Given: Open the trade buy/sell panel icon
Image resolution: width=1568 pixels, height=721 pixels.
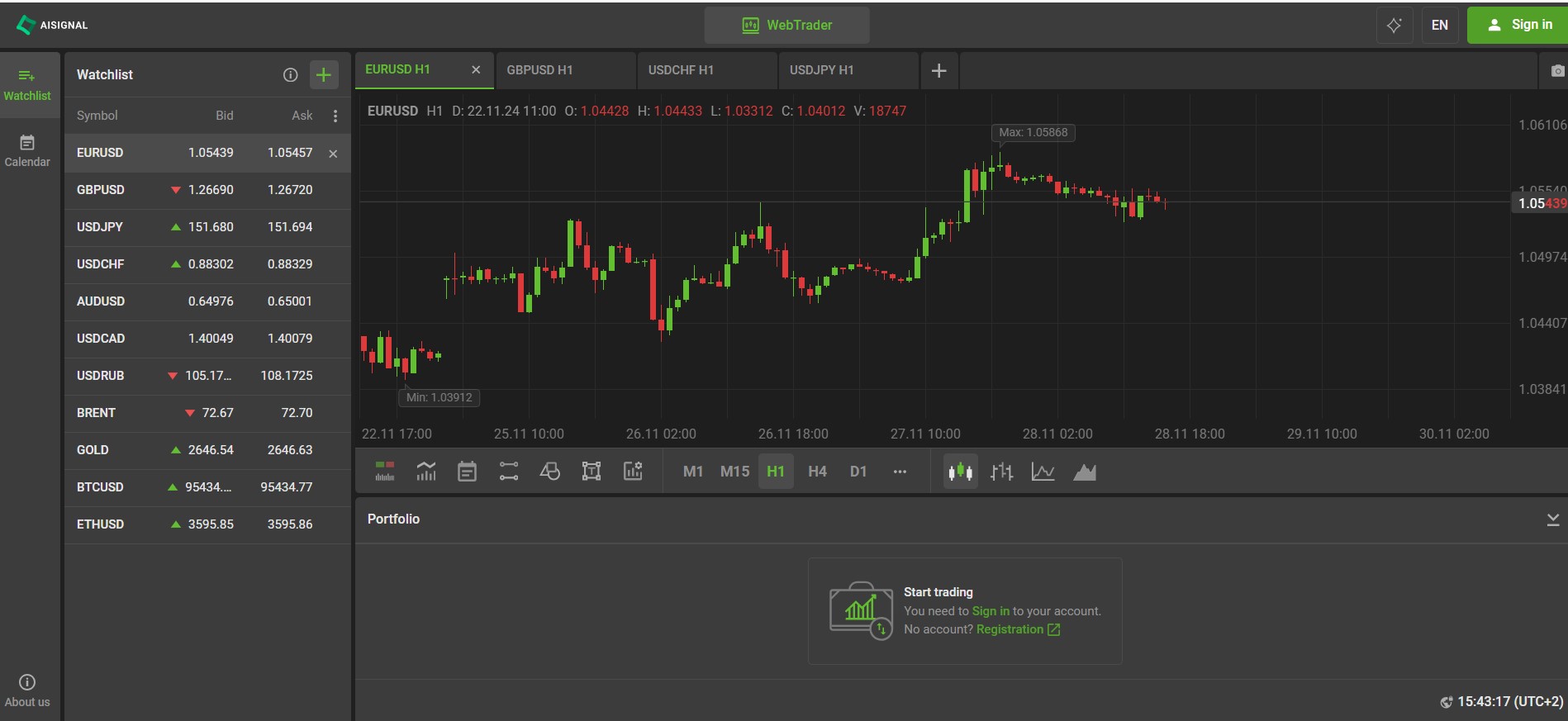Looking at the screenshot, I should coord(385,472).
